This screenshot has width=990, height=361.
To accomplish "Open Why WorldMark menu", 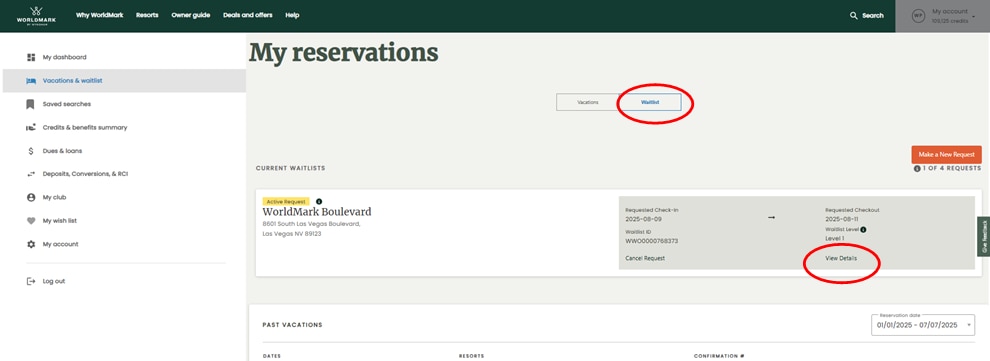I will 100,15.
